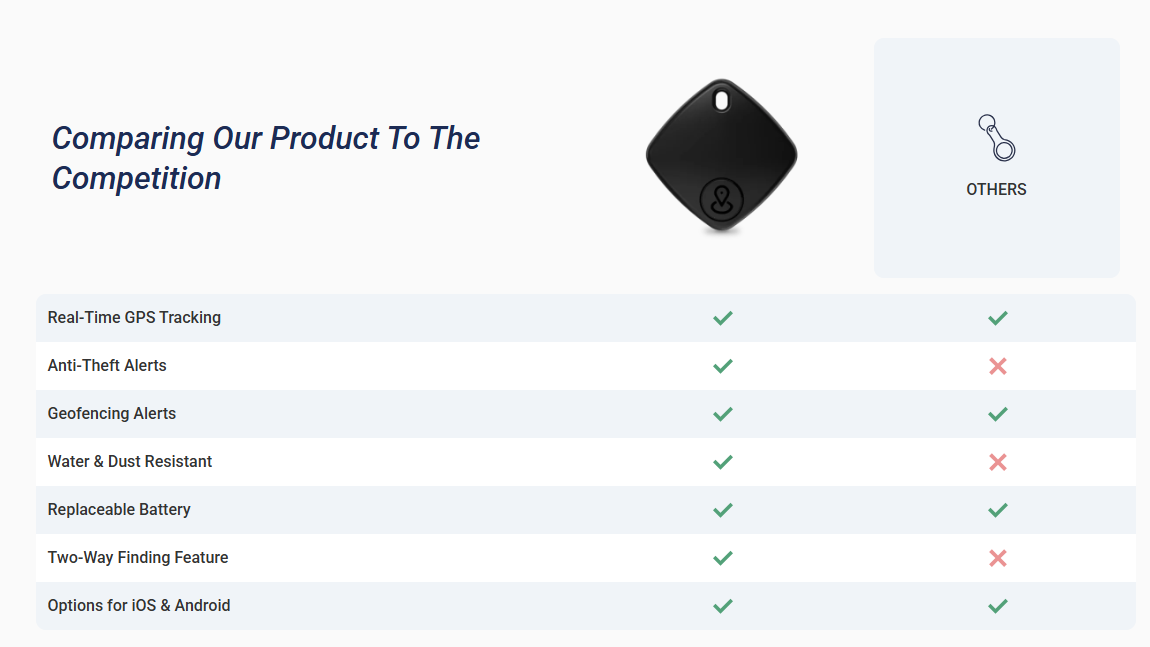
Task: Click our product's Real-Time GPS Tracking checkmark
Action: pyautogui.click(x=723, y=318)
